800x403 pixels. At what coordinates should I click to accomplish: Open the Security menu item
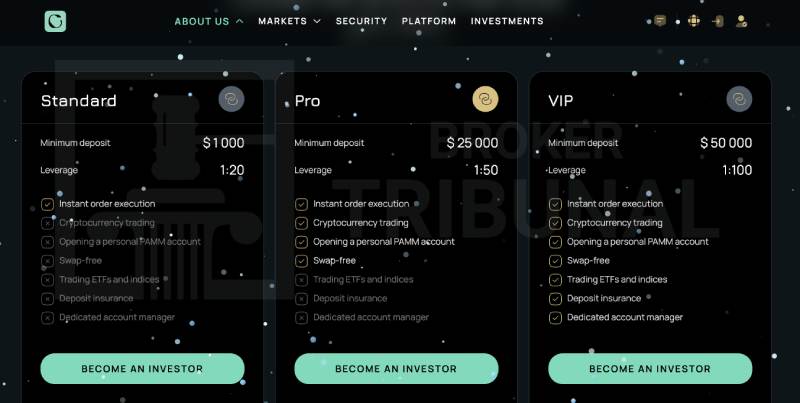tap(361, 21)
